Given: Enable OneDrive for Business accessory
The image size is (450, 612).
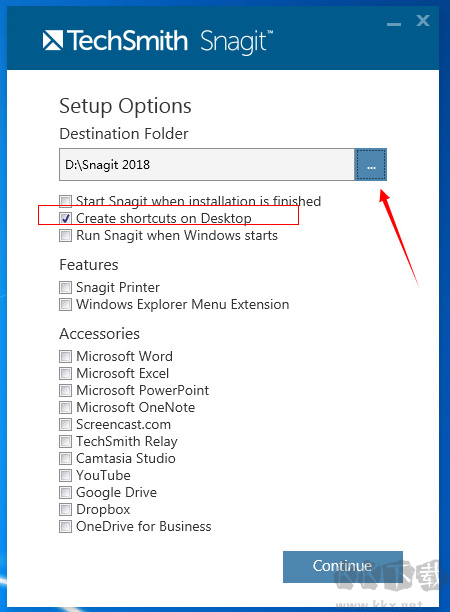Looking at the screenshot, I should (66, 527).
